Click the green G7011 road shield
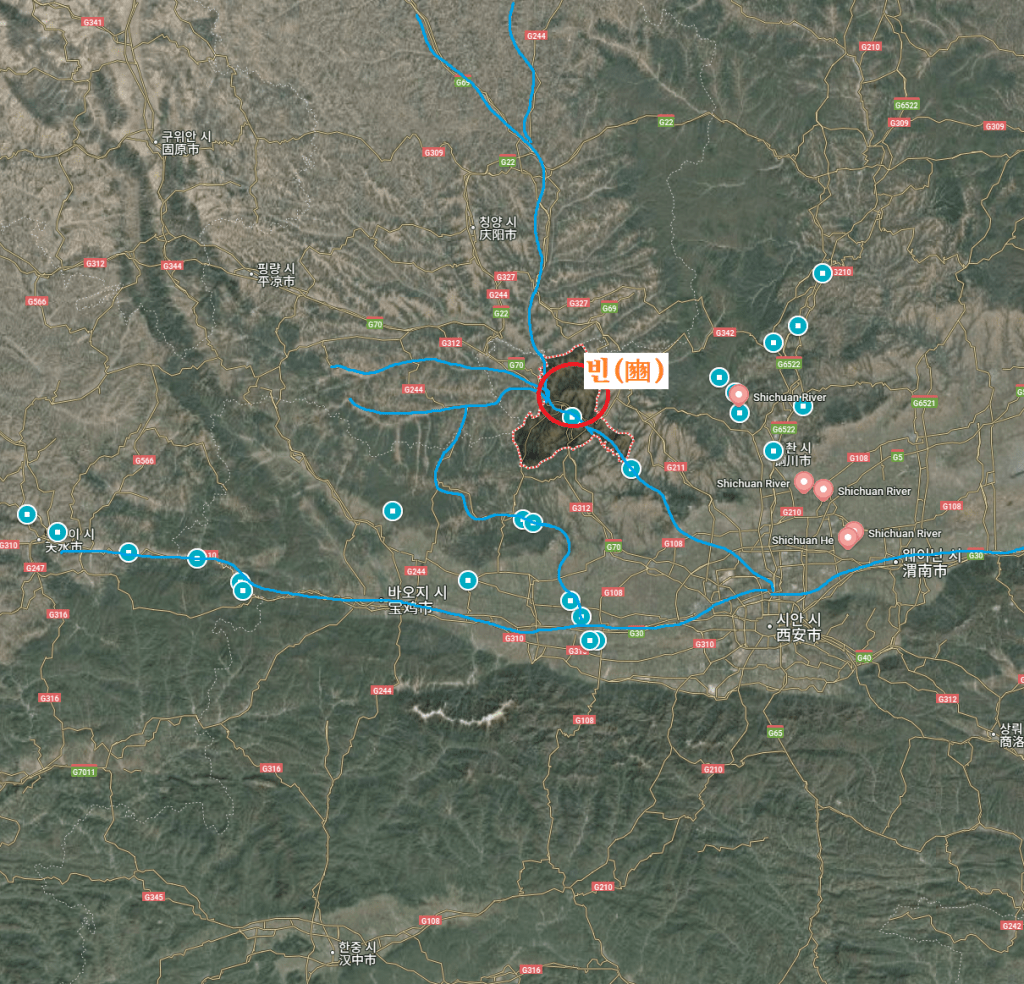 coord(84,772)
